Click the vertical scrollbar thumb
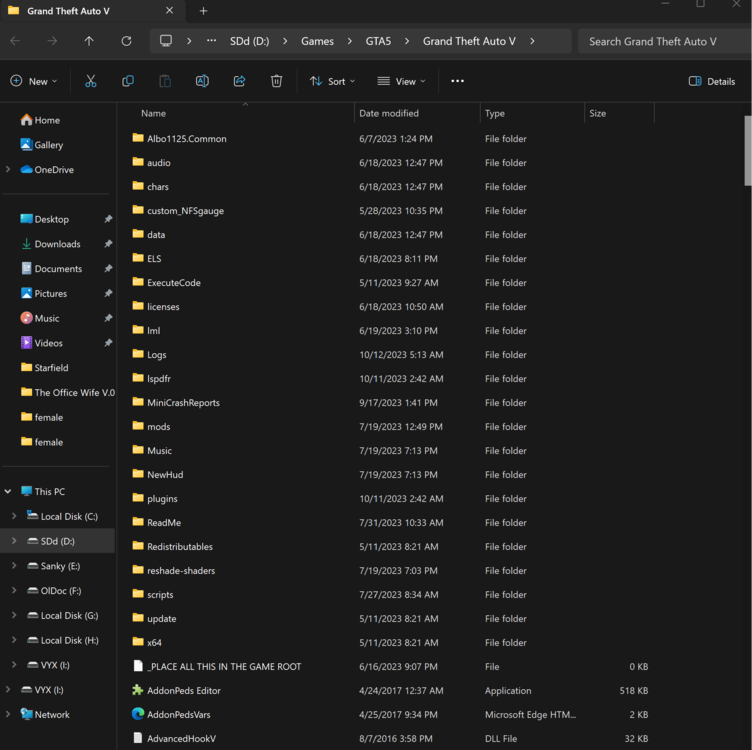This screenshot has width=752, height=750. pyautogui.click(x=748, y=151)
